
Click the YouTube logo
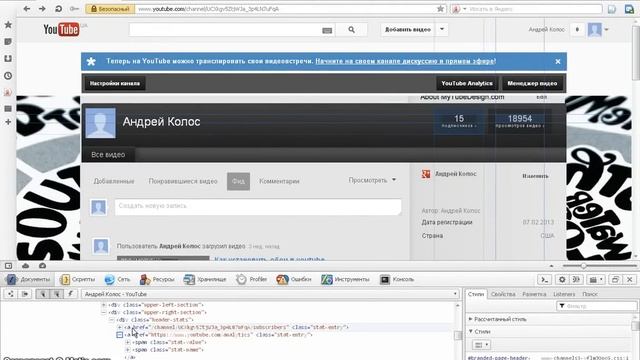pyautogui.click(x=61, y=29)
